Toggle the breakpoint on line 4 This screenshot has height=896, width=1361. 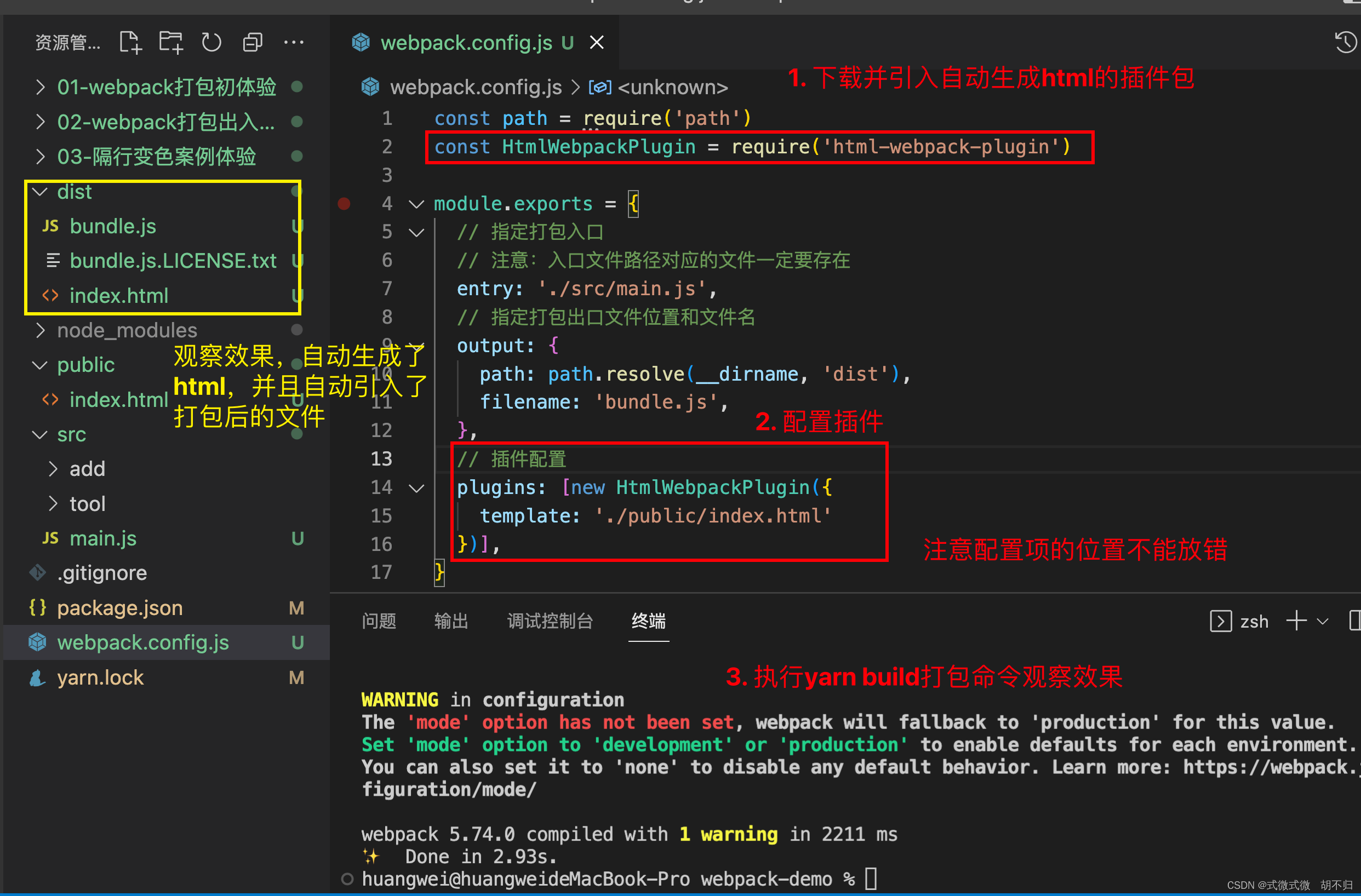pos(344,204)
